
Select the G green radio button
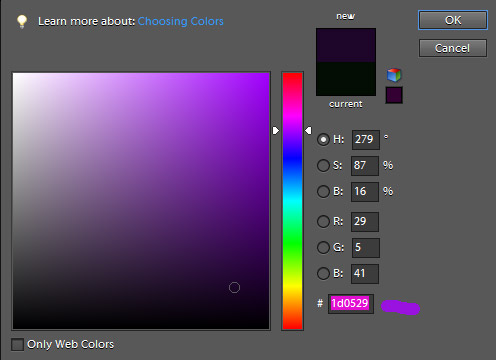point(323,247)
